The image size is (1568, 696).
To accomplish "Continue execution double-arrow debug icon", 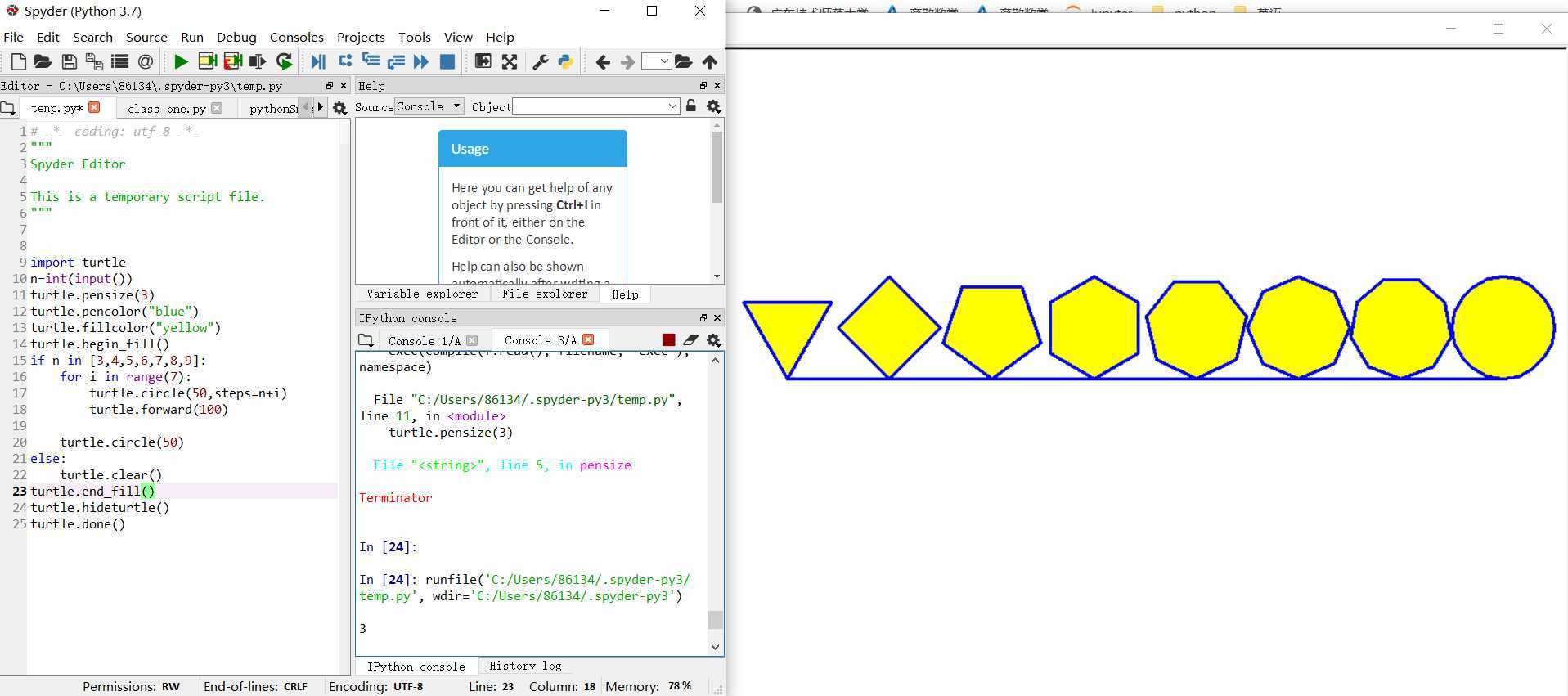I will [421, 61].
